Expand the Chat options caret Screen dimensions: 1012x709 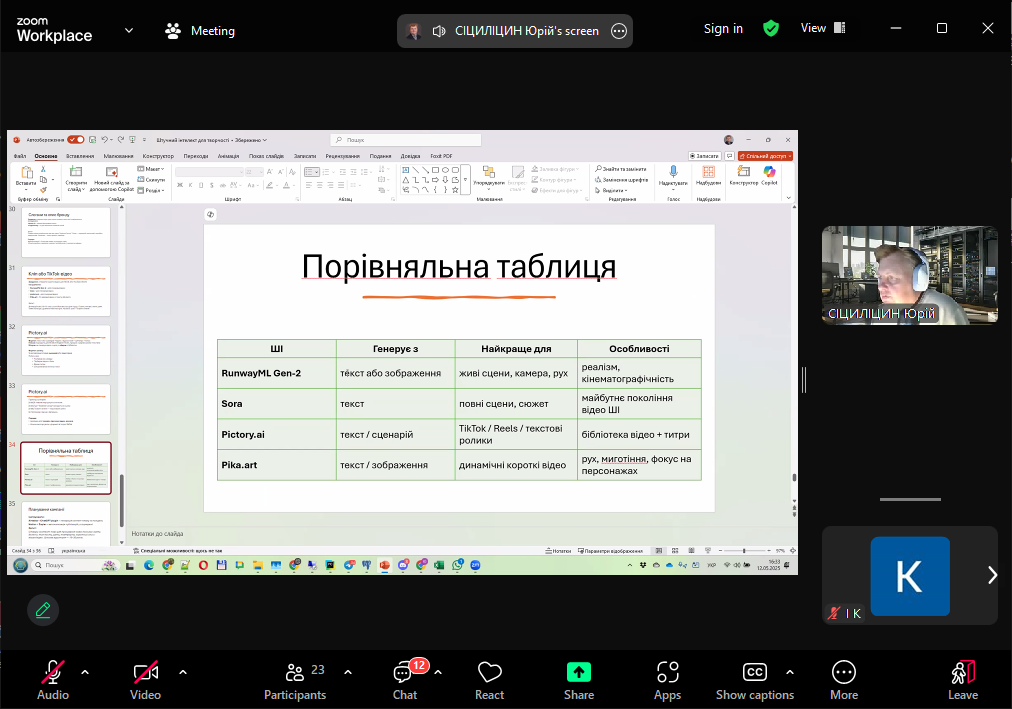[438, 672]
